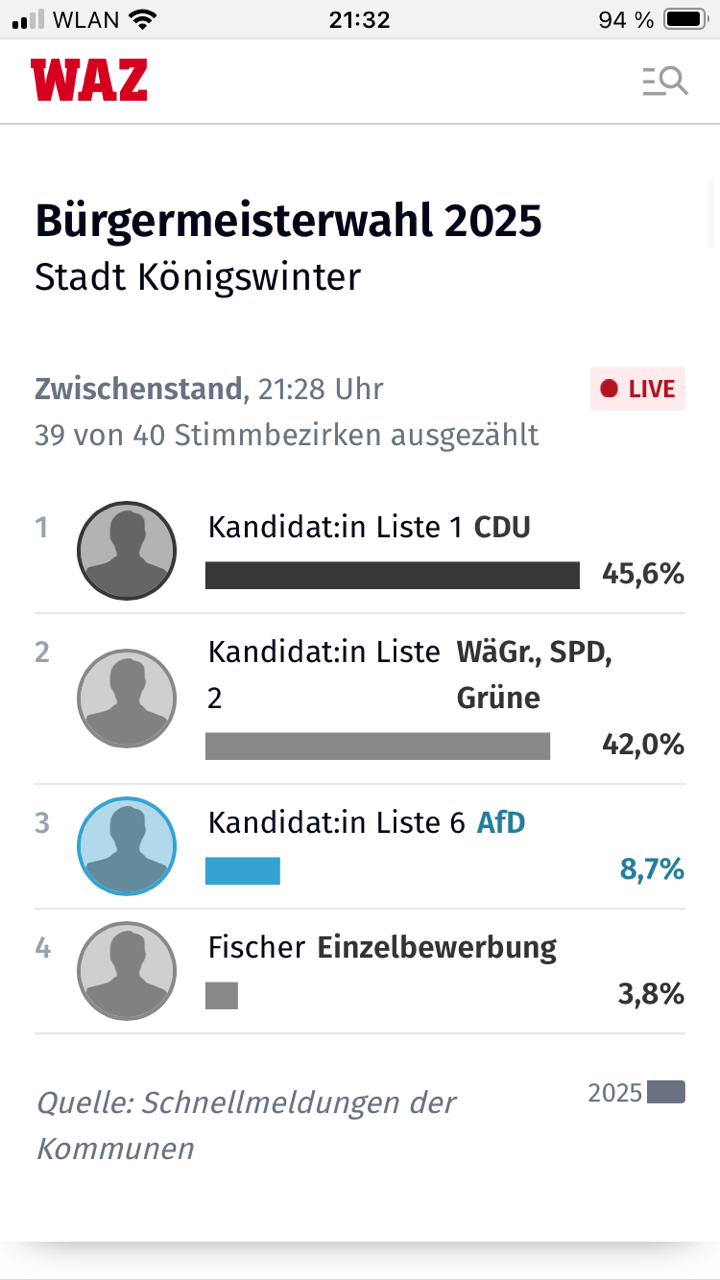Select the CDU party label
Viewport: 720px width, 1280px height.
coord(502,527)
